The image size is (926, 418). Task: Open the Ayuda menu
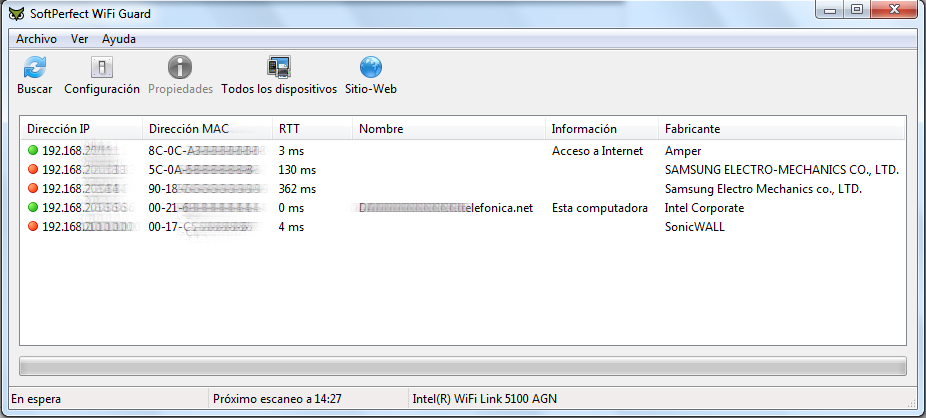119,39
